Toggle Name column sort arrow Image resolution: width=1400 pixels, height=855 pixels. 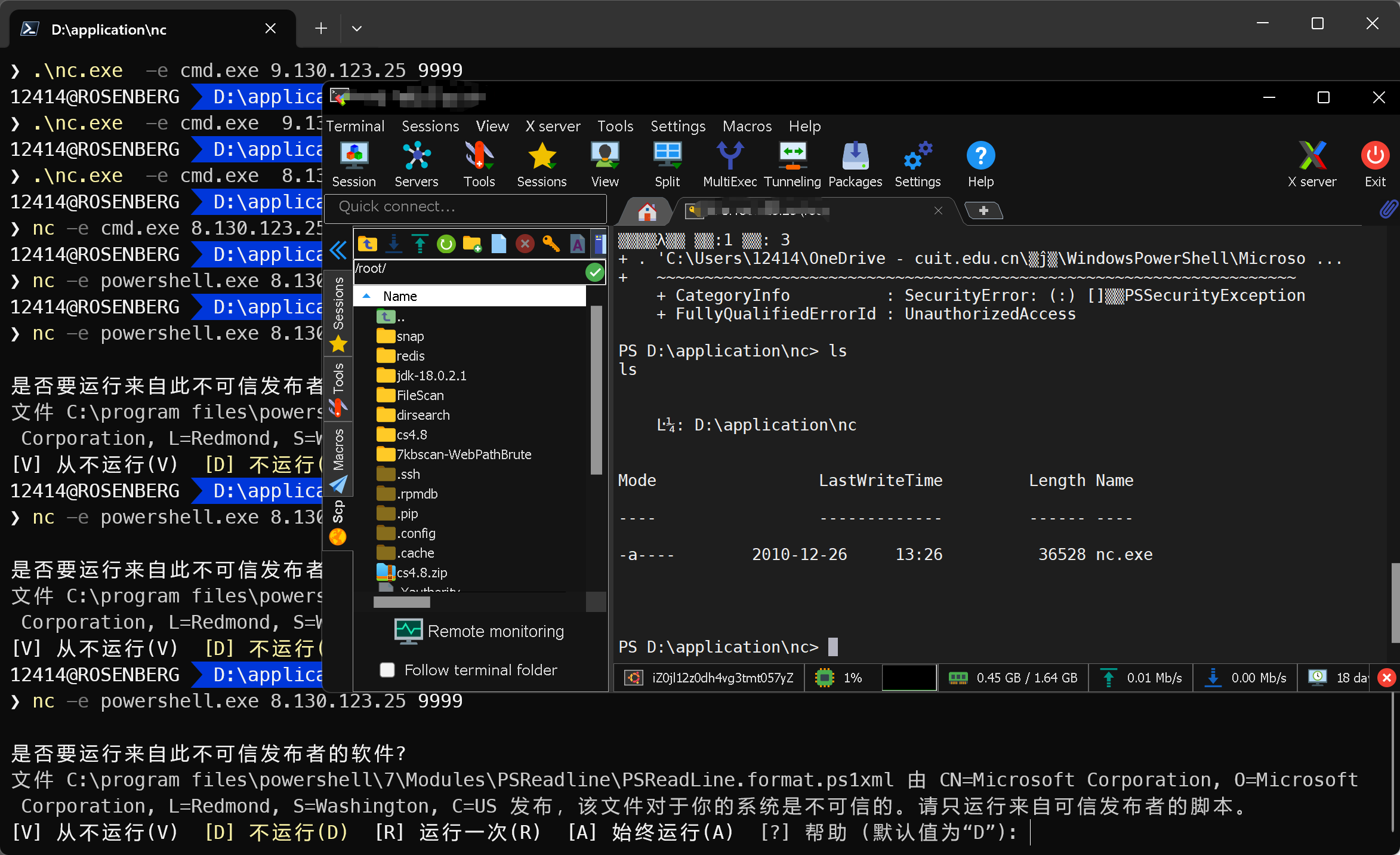point(366,296)
